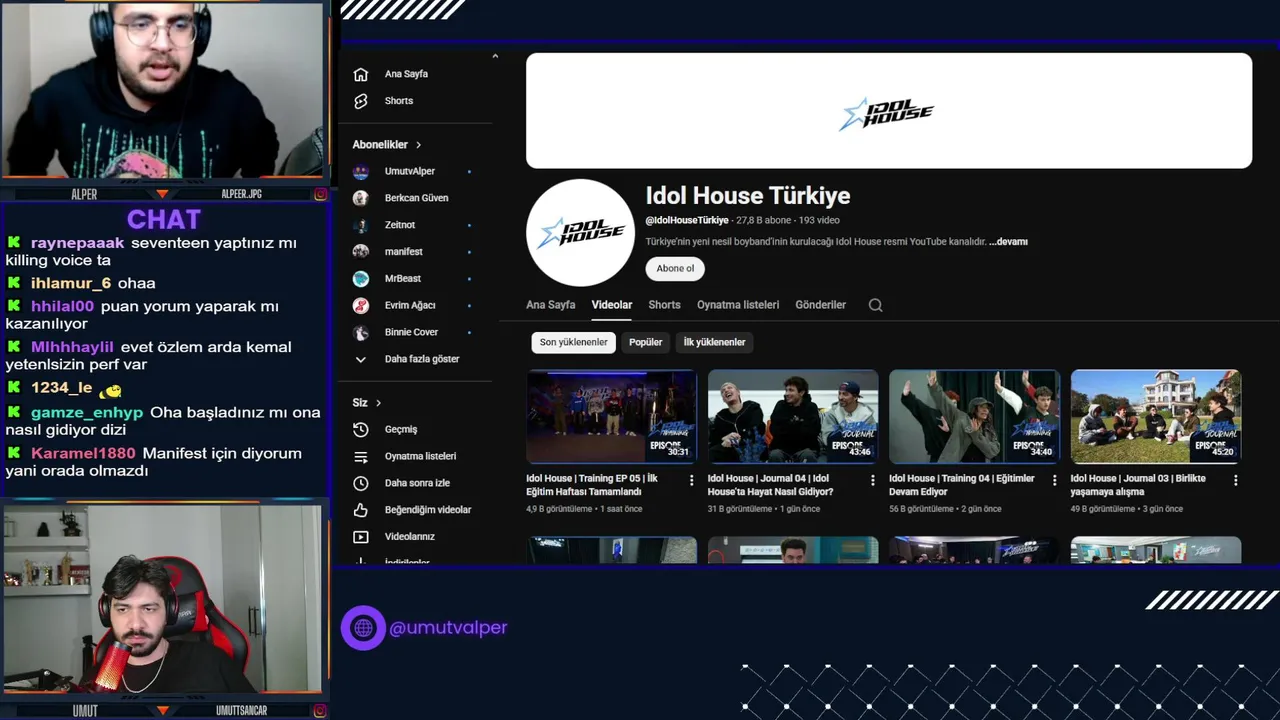The image size is (1280, 720).
Task: Open the Gönderiler channel tab
Action: [x=821, y=305]
